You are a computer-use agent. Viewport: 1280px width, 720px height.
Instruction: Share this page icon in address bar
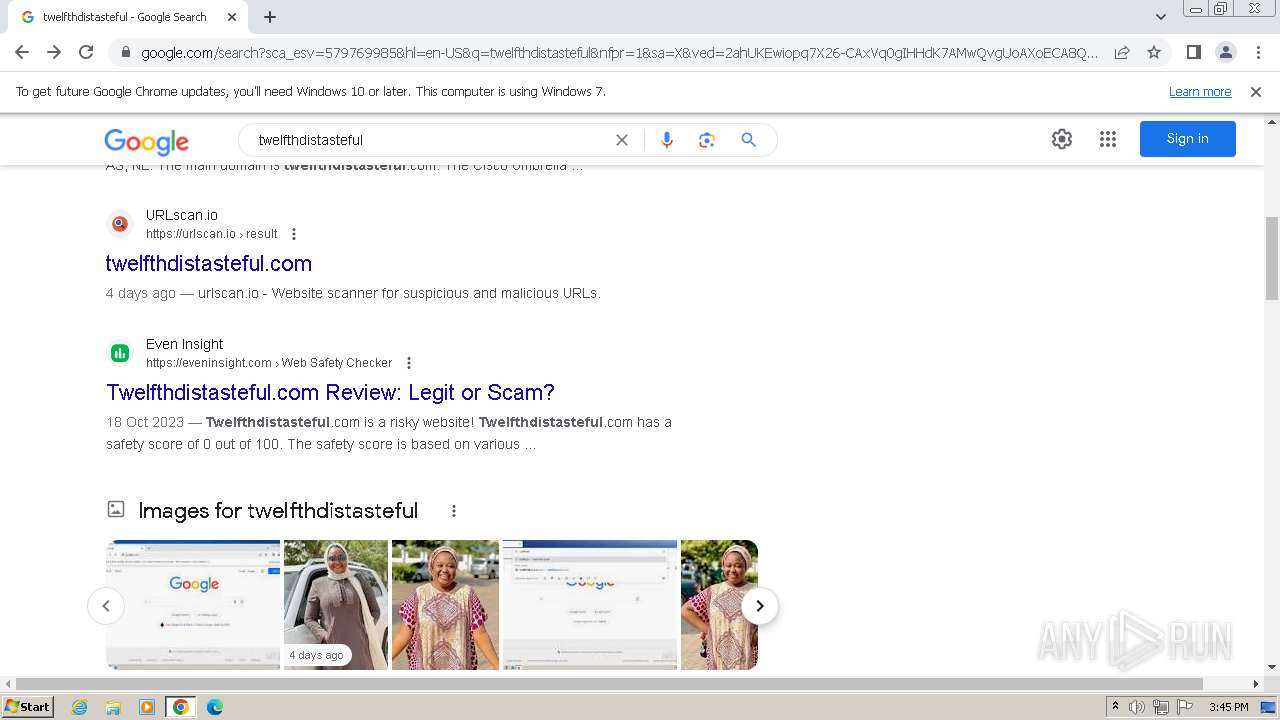click(x=1122, y=52)
